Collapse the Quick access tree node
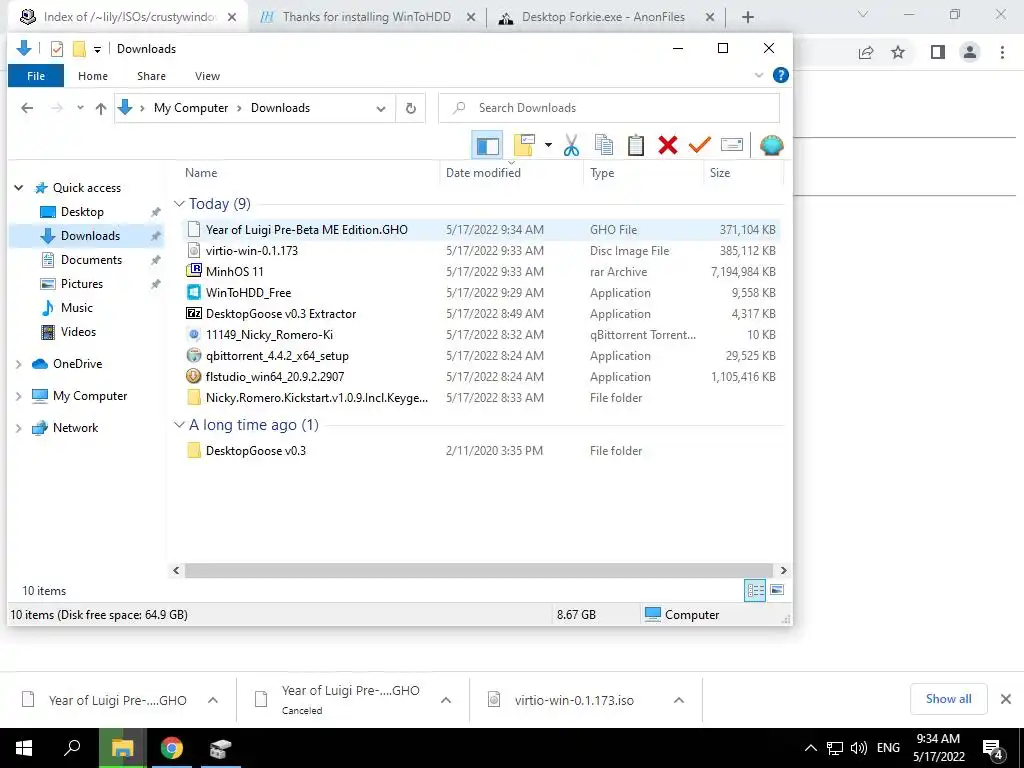 coord(19,188)
